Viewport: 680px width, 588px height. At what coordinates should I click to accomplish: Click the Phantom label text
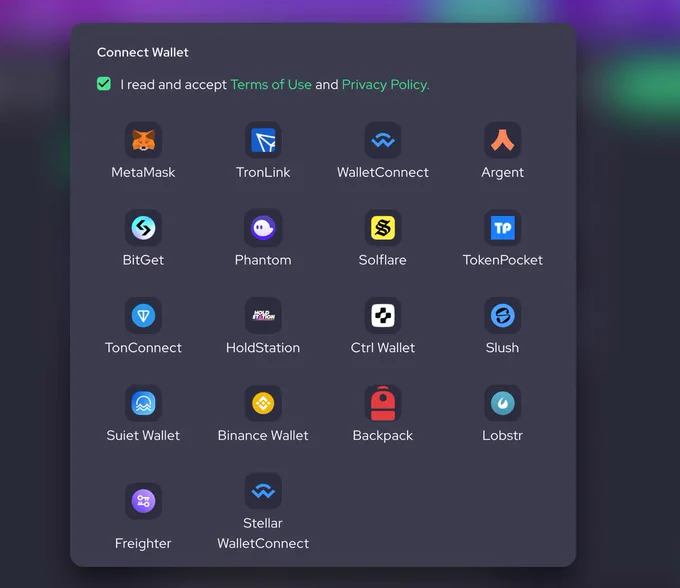(x=263, y=260)
